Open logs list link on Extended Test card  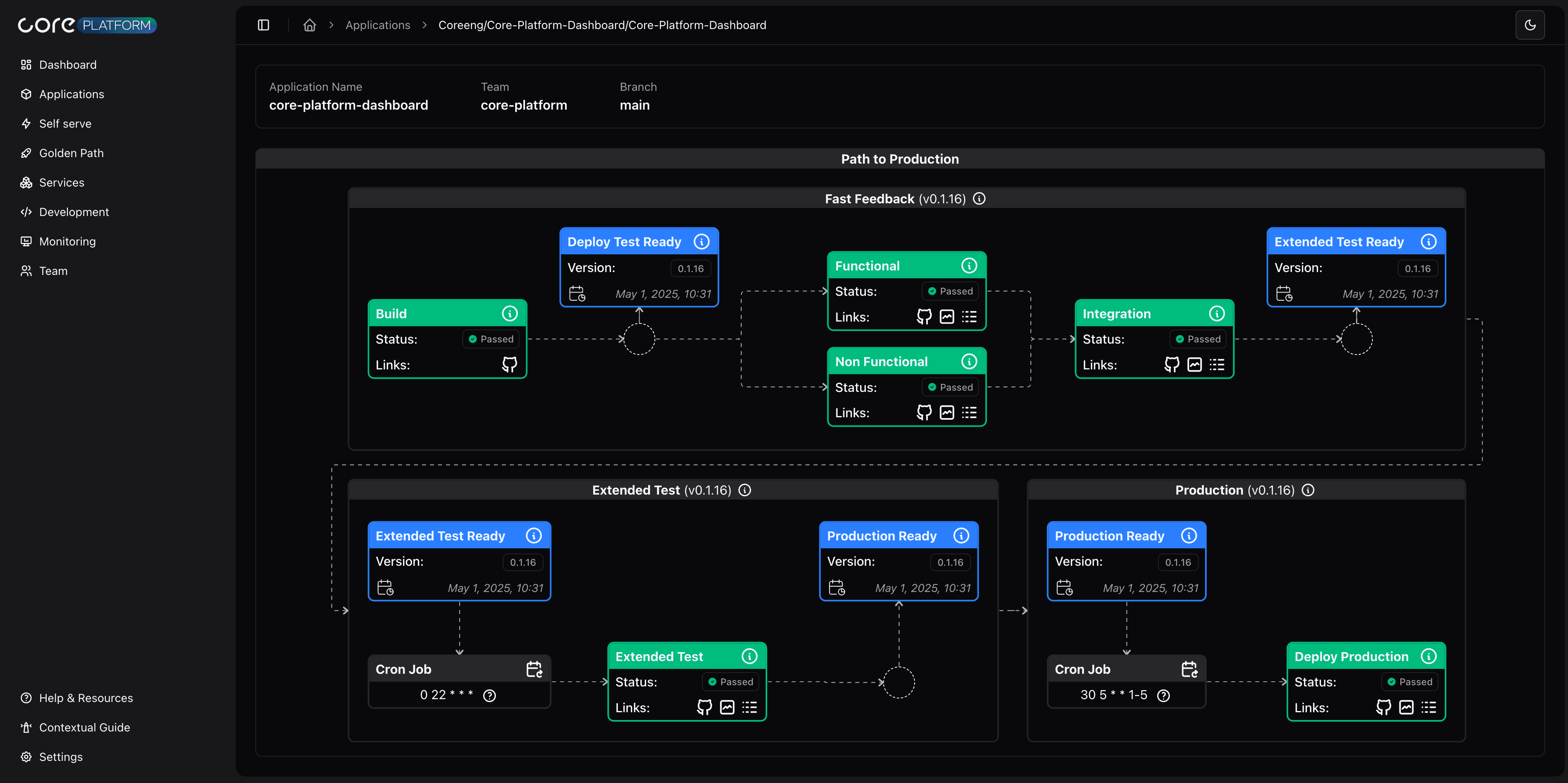pyautogui.click(x=749, y=707)
